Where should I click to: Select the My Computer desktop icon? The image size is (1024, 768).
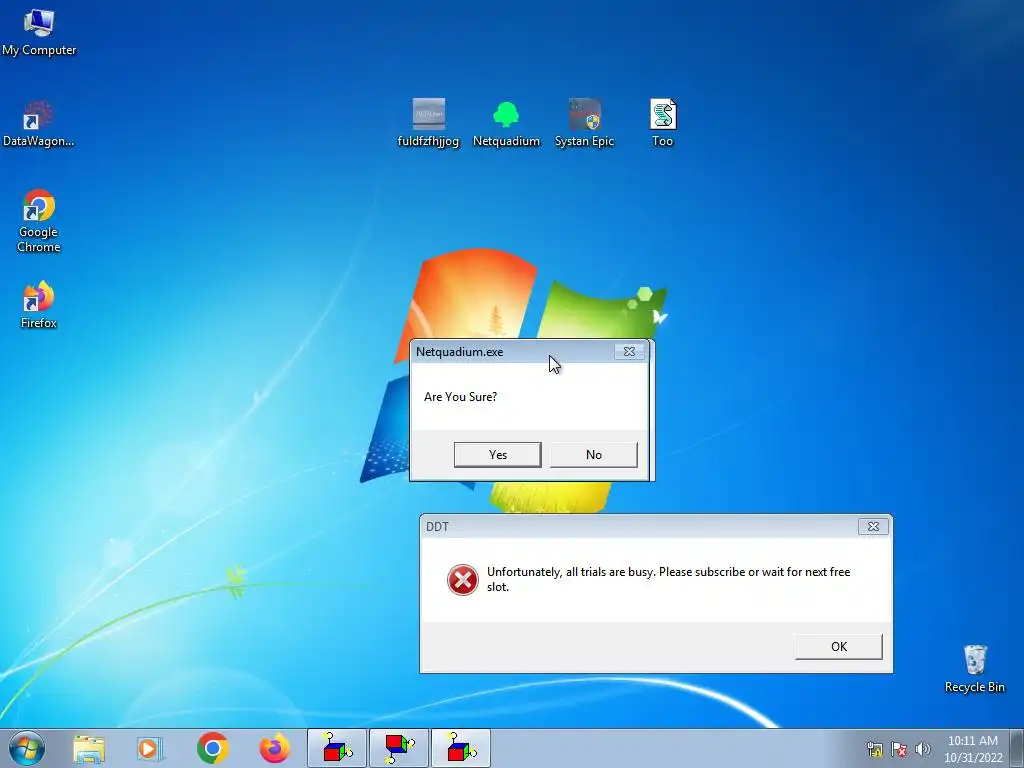pos(39,33)
